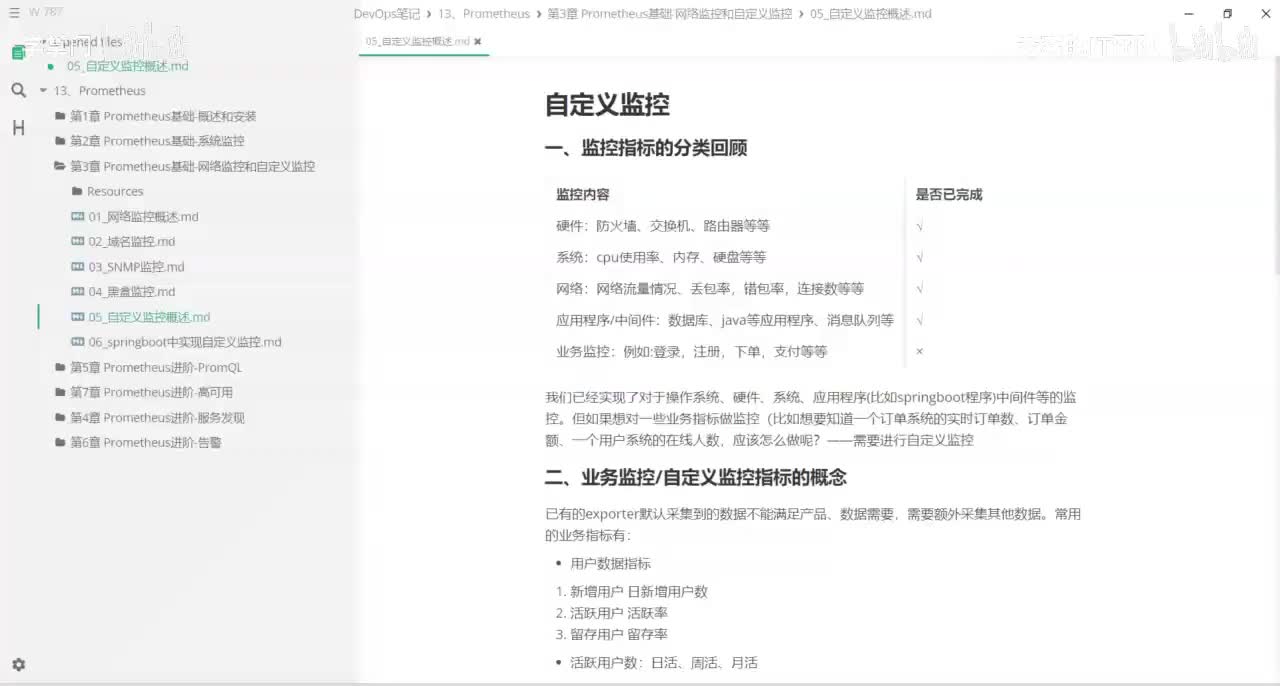Click 13、Prometheus in the breadcrumb
Screen dimensions: 1280x686
point(484,14)
